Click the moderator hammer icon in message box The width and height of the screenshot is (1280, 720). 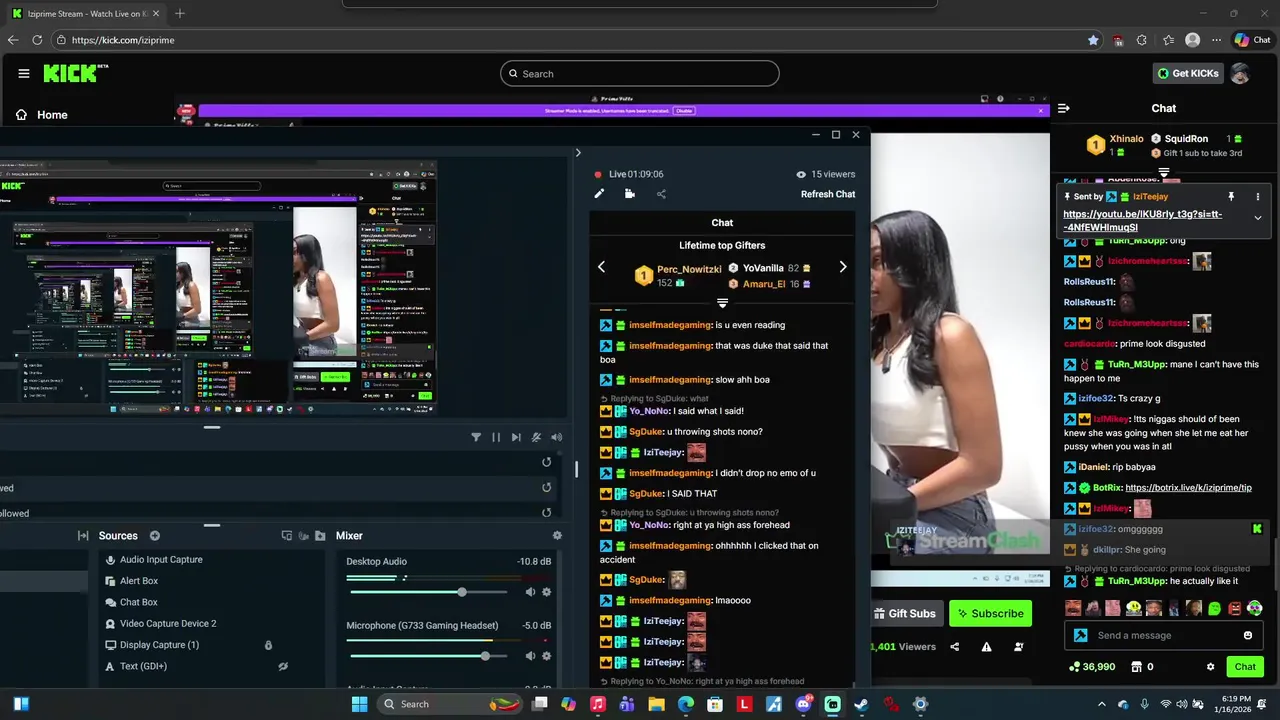click(1080, 635)
